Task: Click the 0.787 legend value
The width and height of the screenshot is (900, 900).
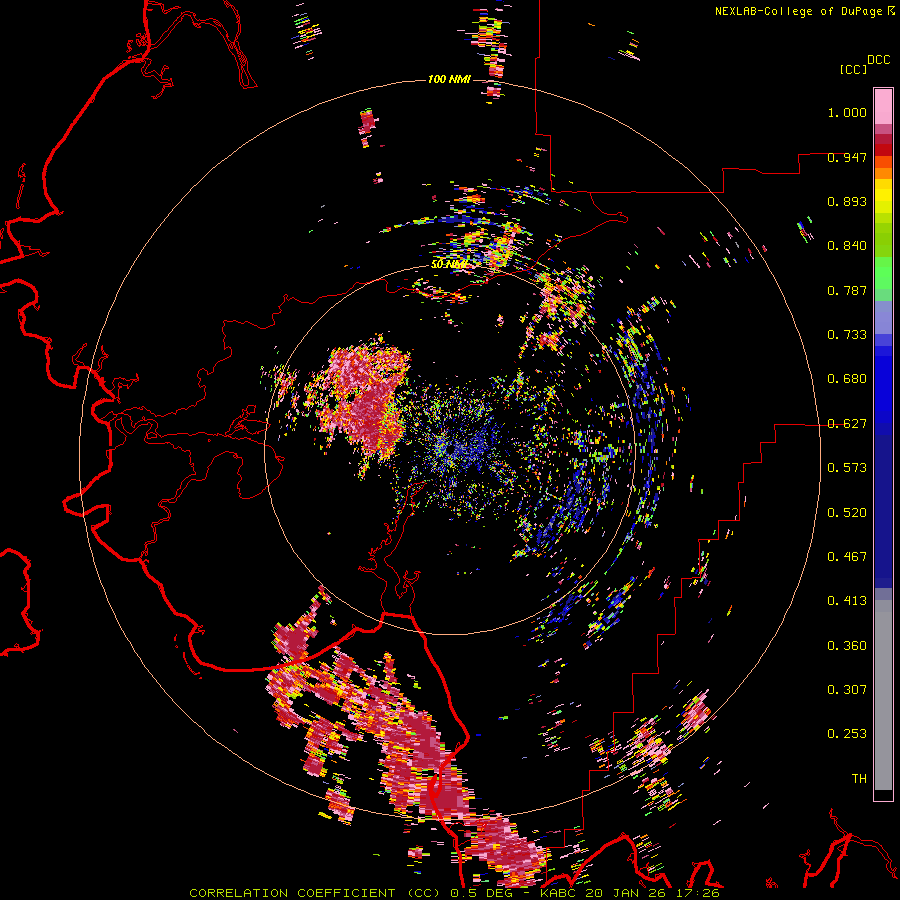Action: point(847,290)
